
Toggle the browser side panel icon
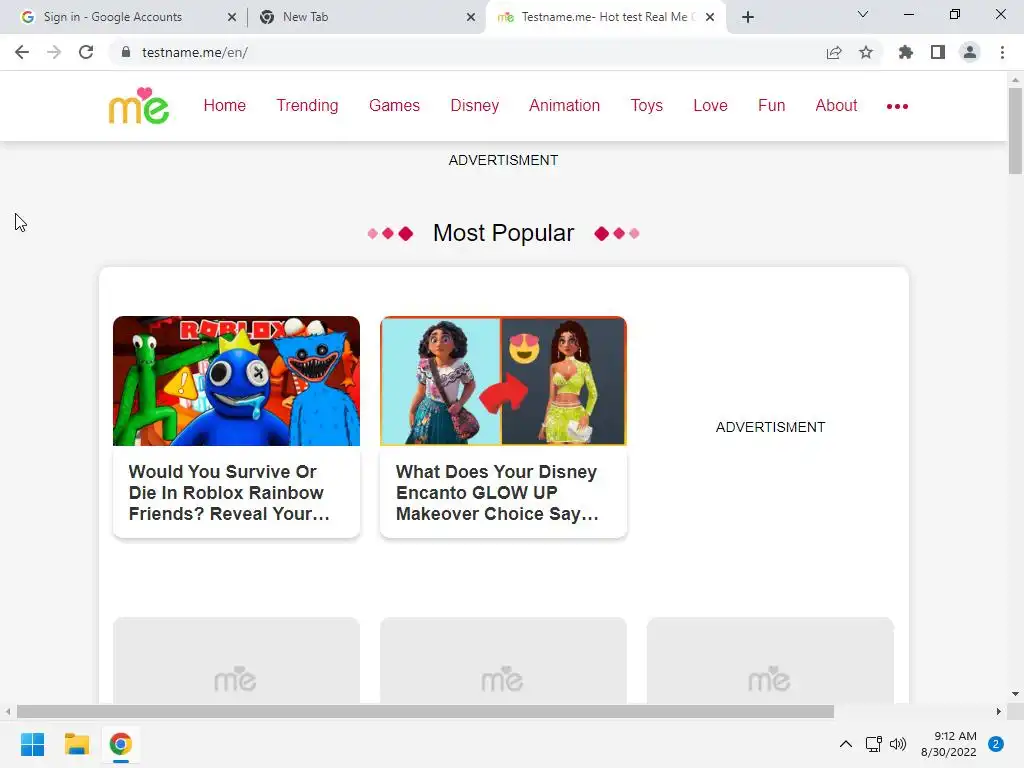[938, 52]
